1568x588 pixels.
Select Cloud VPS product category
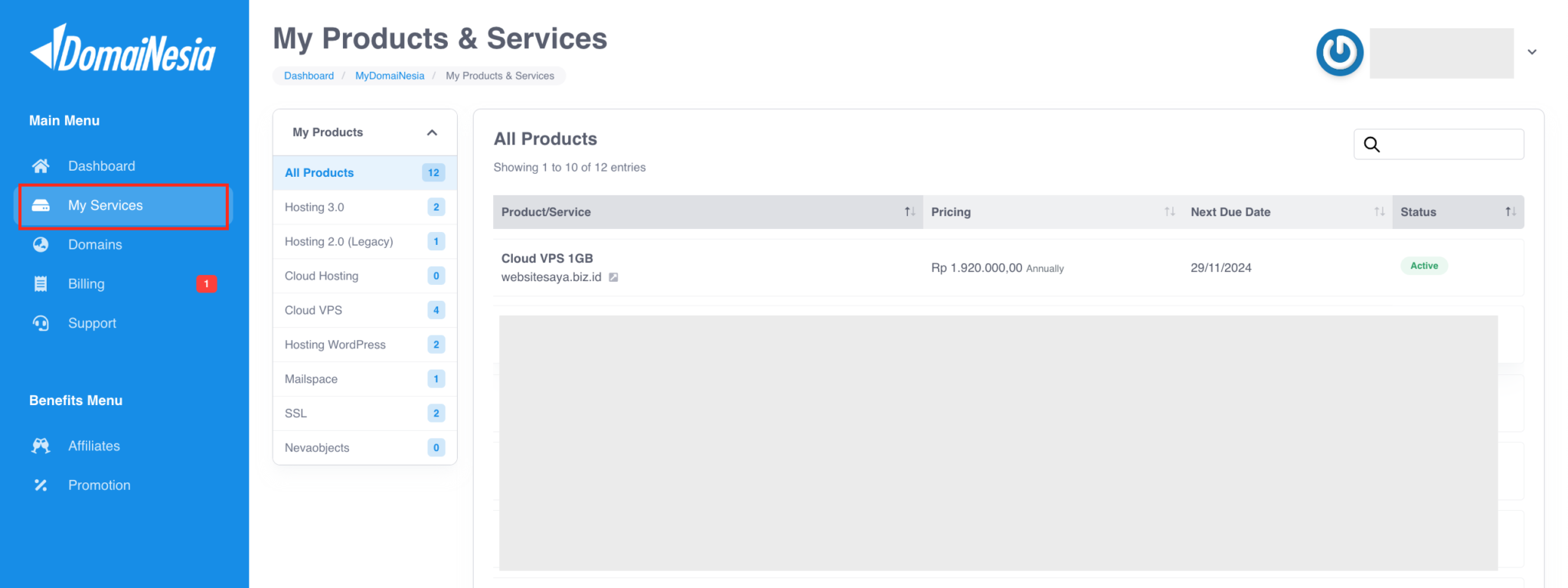click(x=313, y=310)
